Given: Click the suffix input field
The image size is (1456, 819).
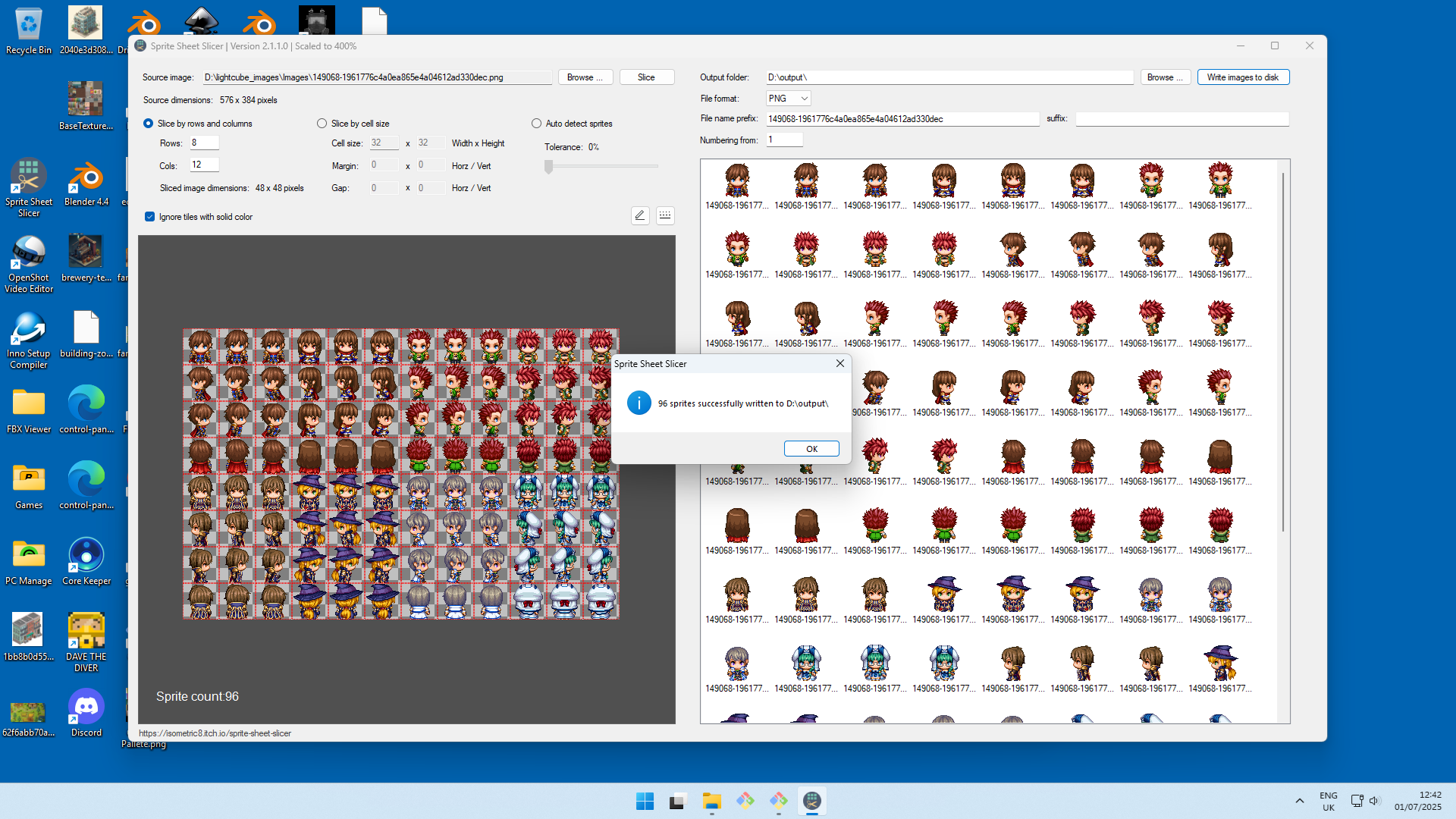Looking at the screenshot, I should pyautogui.click(x=1182, y=119).
